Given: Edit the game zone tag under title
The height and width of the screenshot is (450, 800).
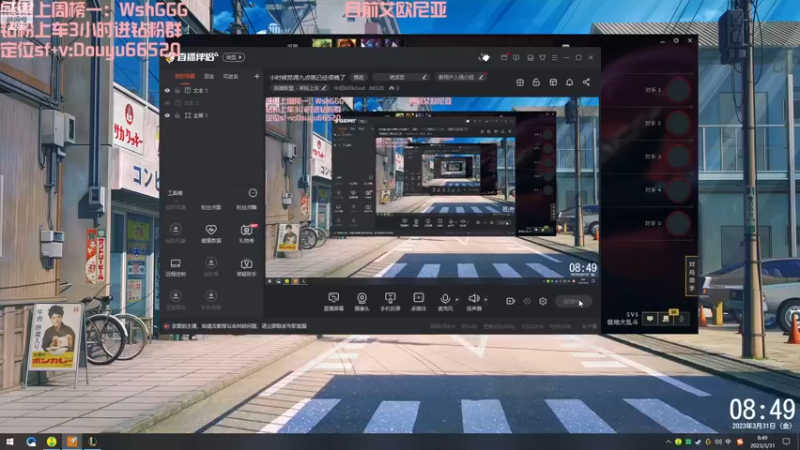Looking at the screenshot, I should tap(299, 88).
